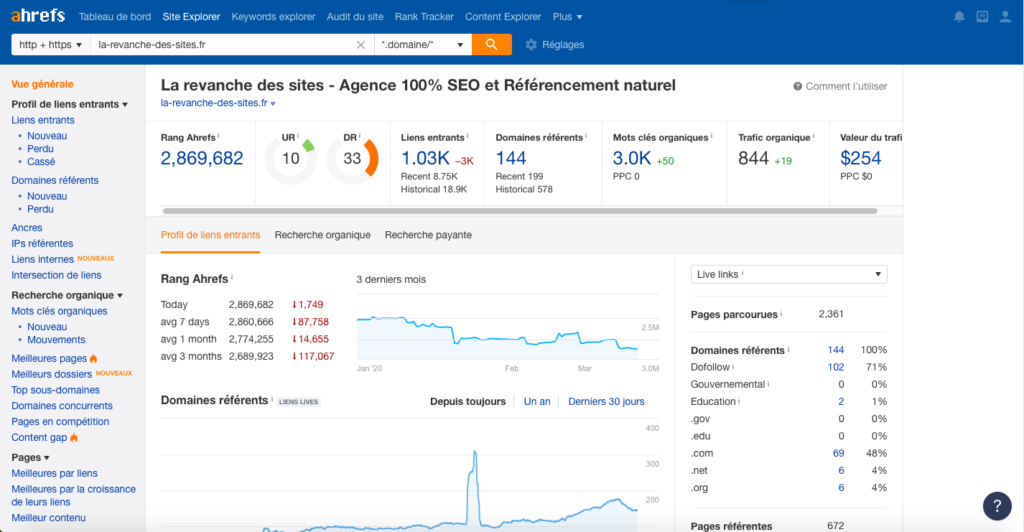Open Content Explorer in top menu
This screenshot has width=1024, height=532.
coord(503,17)
